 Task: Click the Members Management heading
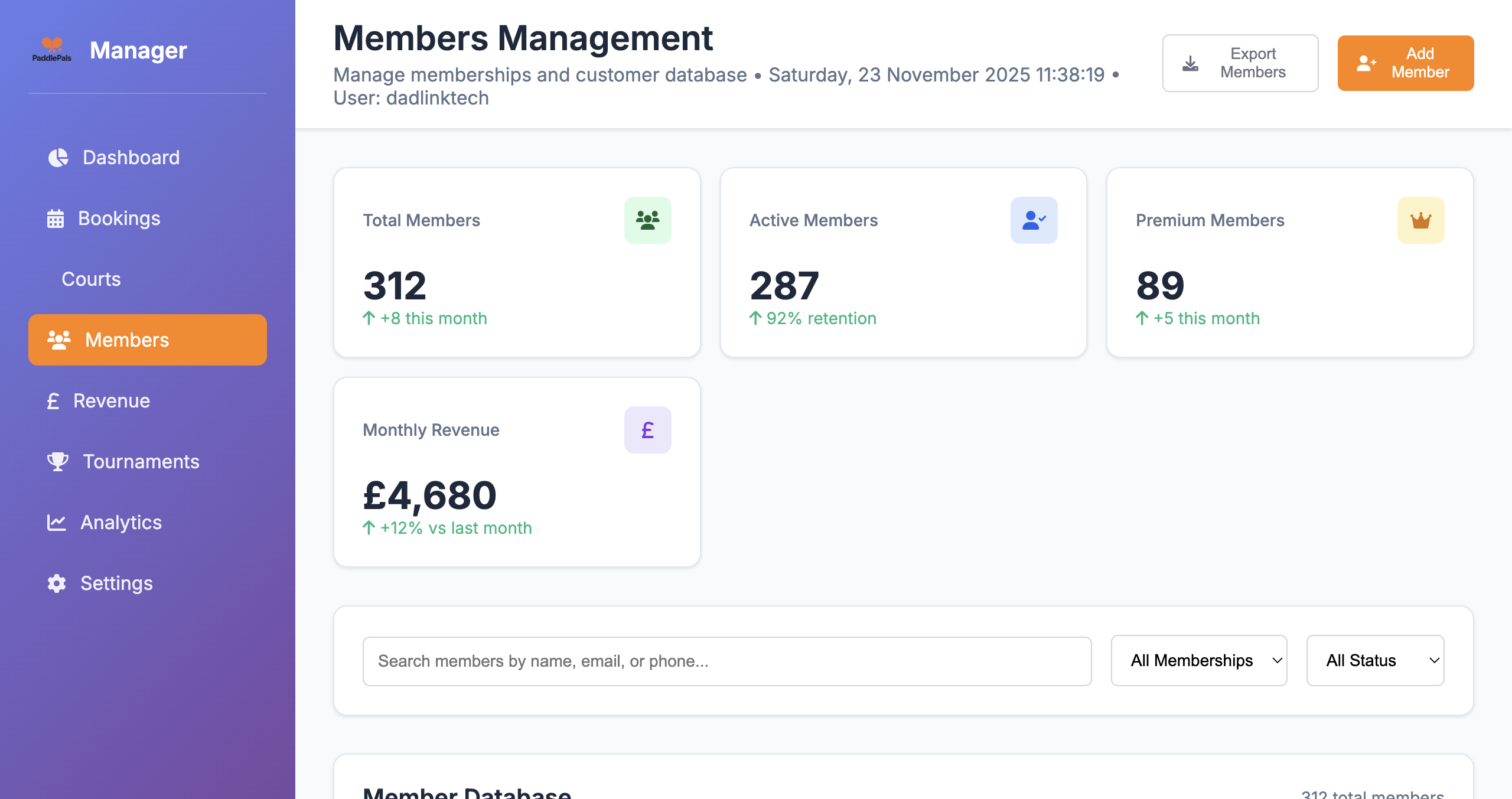point(523,38)
